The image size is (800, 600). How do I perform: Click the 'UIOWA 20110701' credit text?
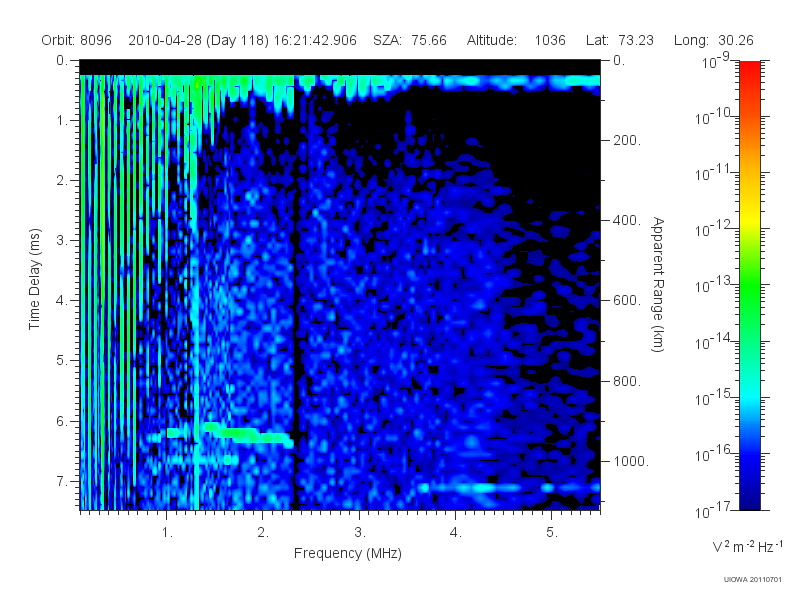[x=753, y=580]
